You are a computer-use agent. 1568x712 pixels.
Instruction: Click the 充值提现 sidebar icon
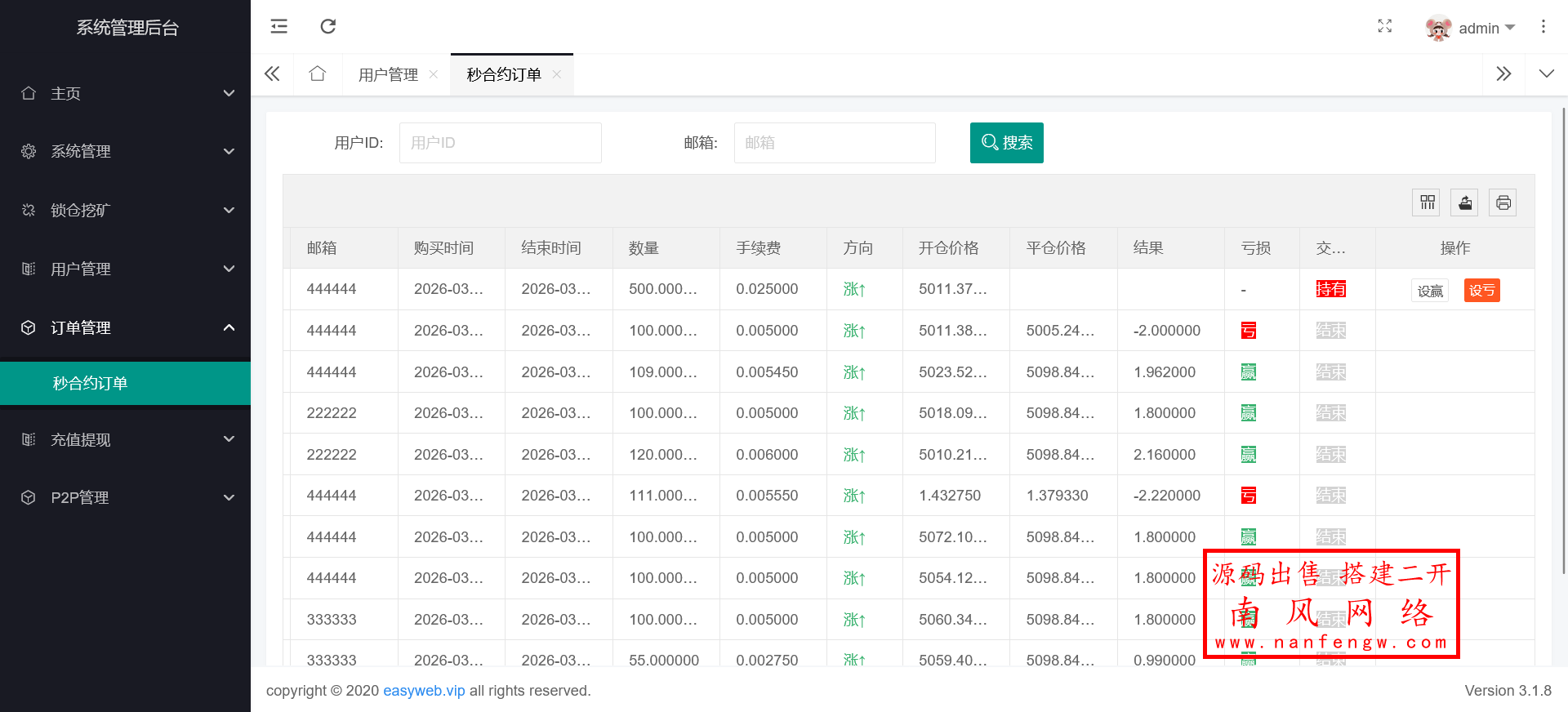coord(29,439)
